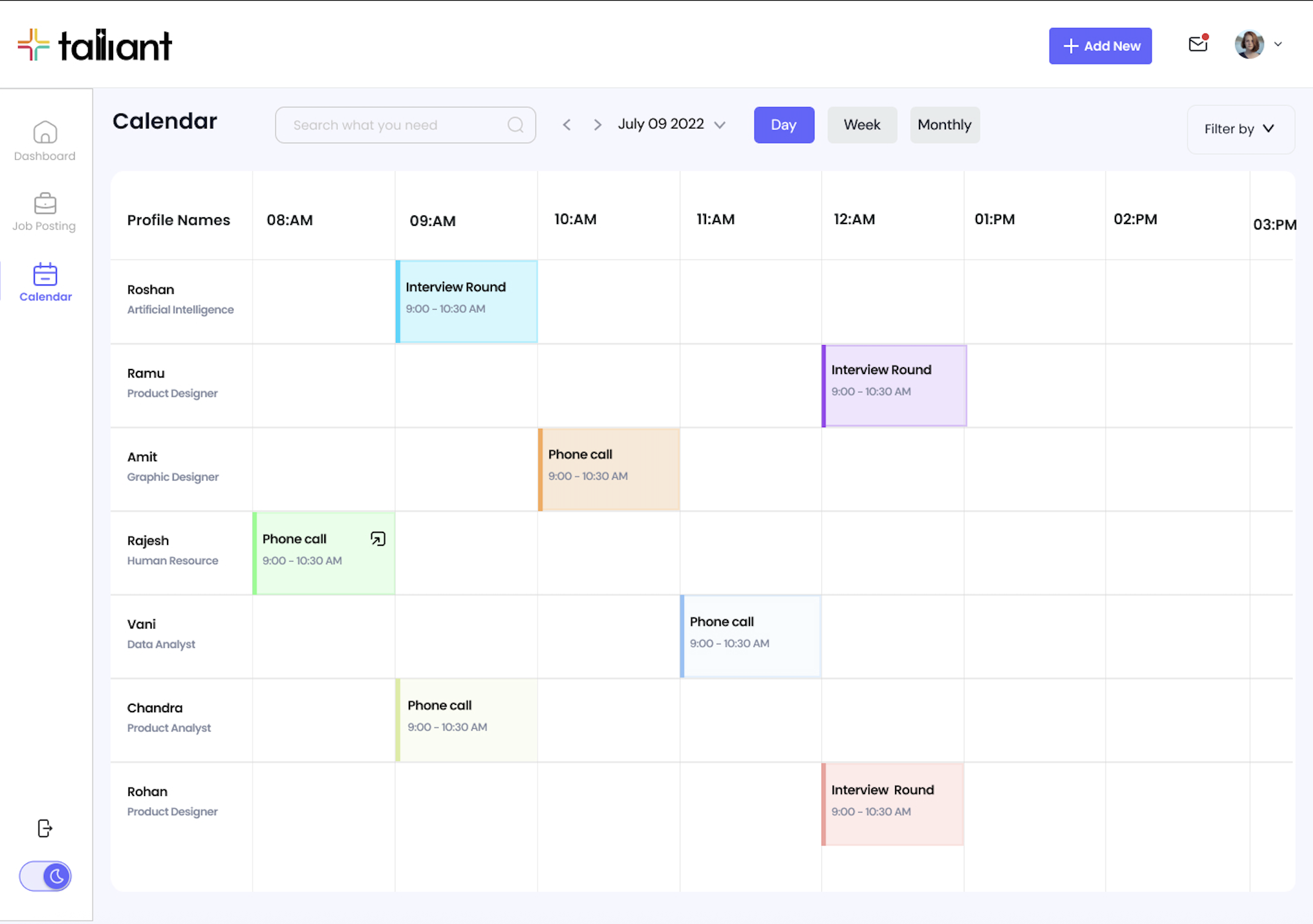Switch to the Week view

pyautogui.click(x=861, y=125)
